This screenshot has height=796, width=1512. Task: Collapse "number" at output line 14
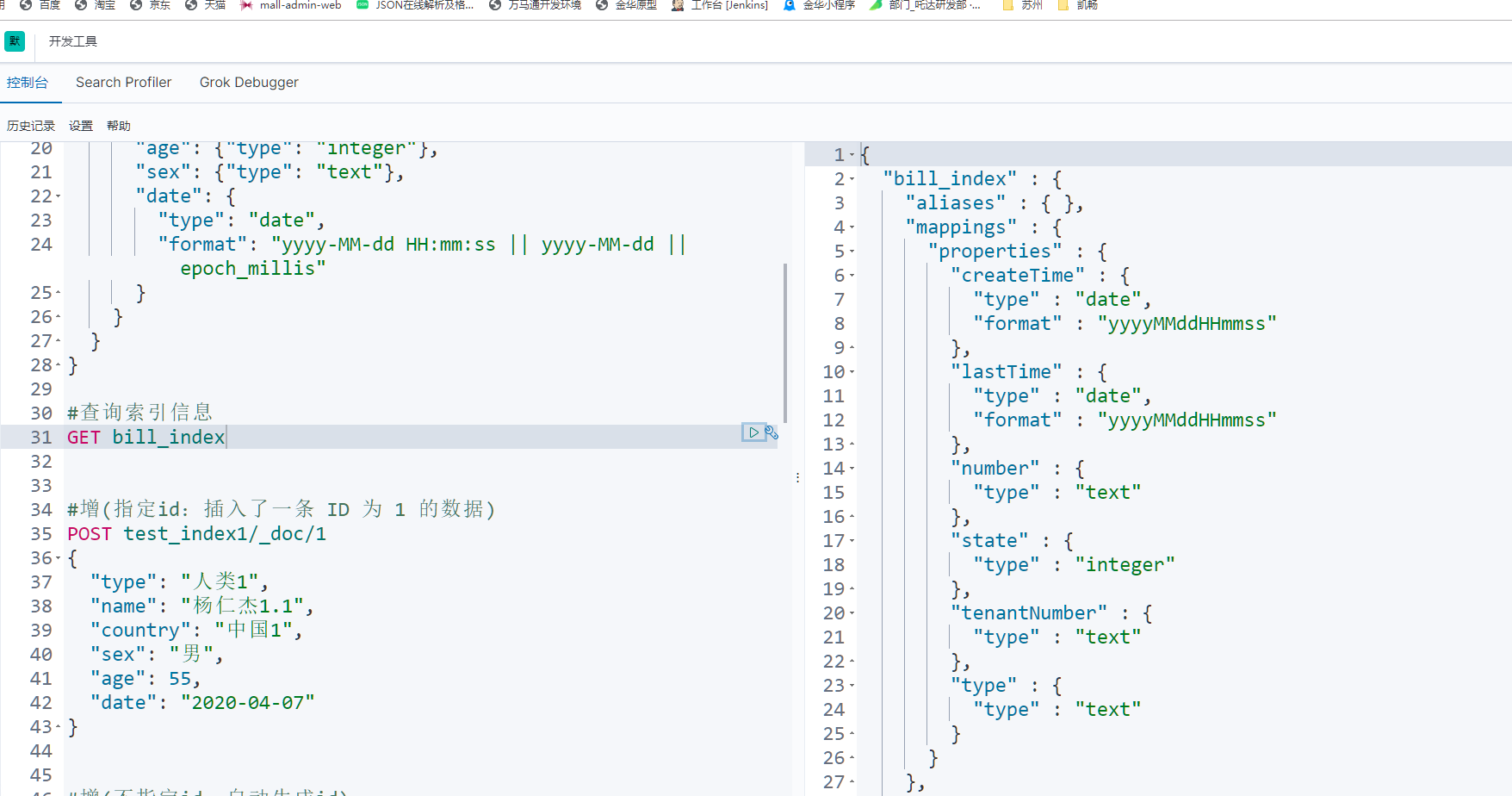[852, 469]
